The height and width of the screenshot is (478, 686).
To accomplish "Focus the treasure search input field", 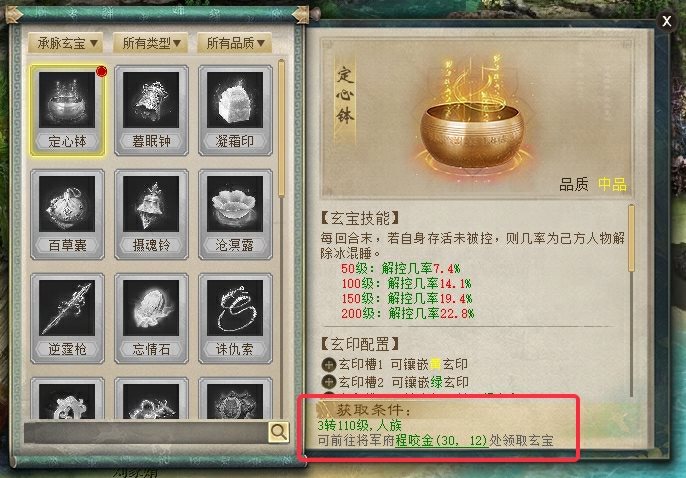I will click(146, 433).
